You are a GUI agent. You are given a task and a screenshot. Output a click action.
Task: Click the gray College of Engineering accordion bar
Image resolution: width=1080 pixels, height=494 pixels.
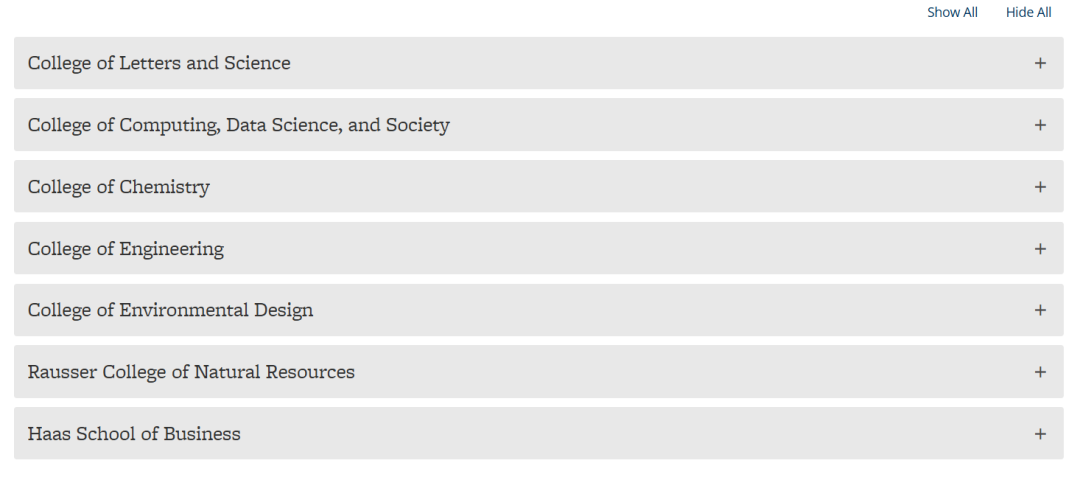[539, 248]
